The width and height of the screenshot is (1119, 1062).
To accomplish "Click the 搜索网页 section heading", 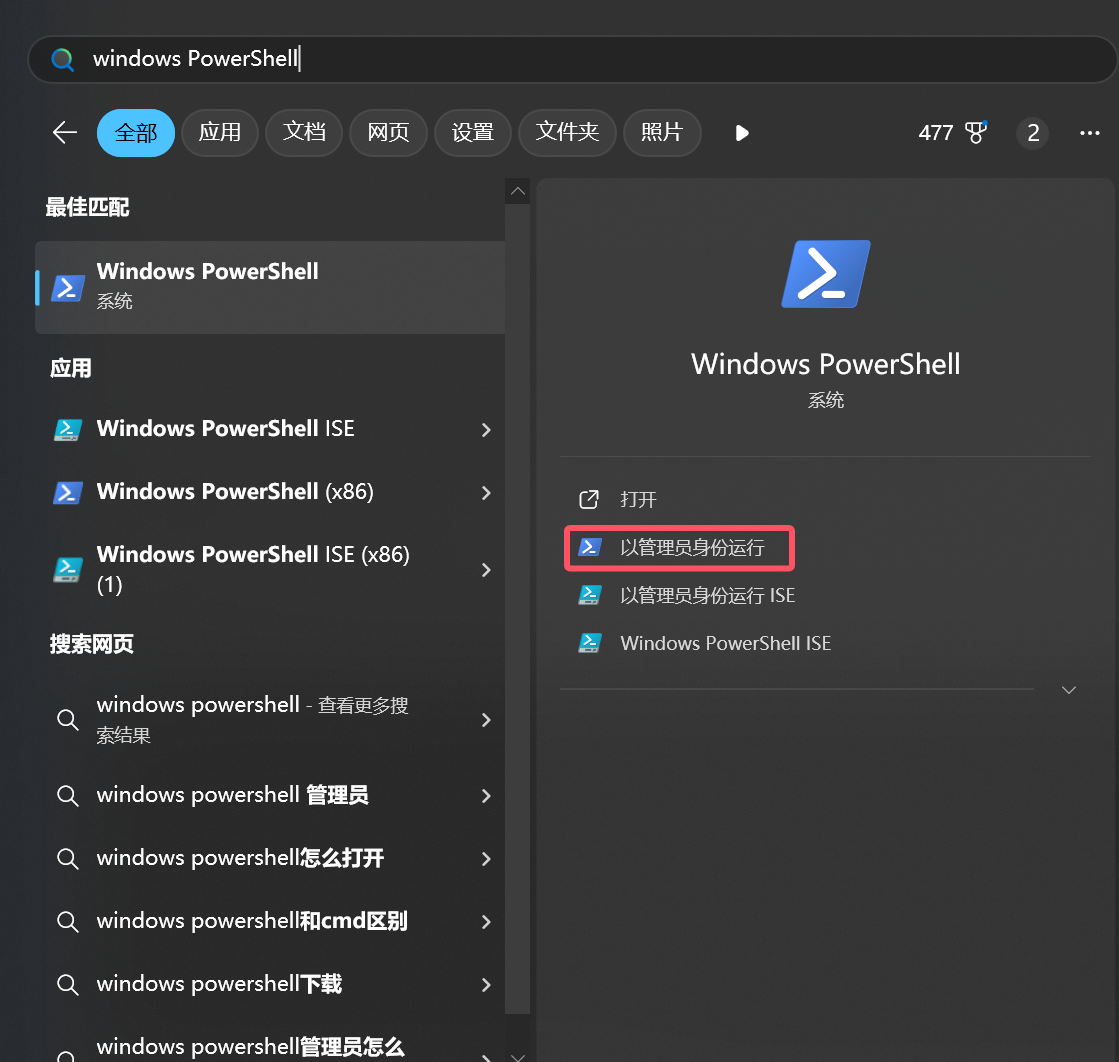I will pos(91,644).
